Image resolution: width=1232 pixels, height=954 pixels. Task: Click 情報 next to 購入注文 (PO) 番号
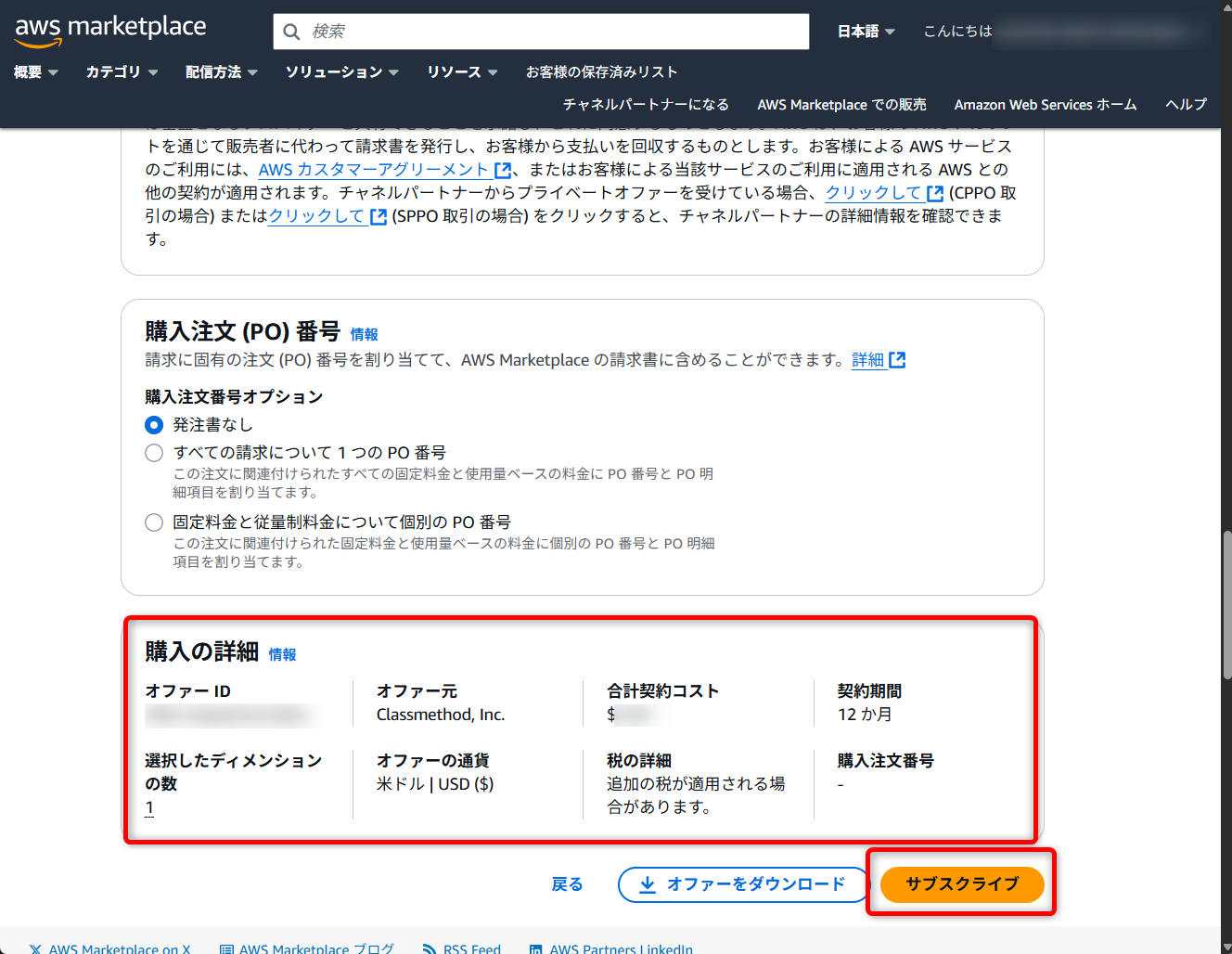coord(364,334)
